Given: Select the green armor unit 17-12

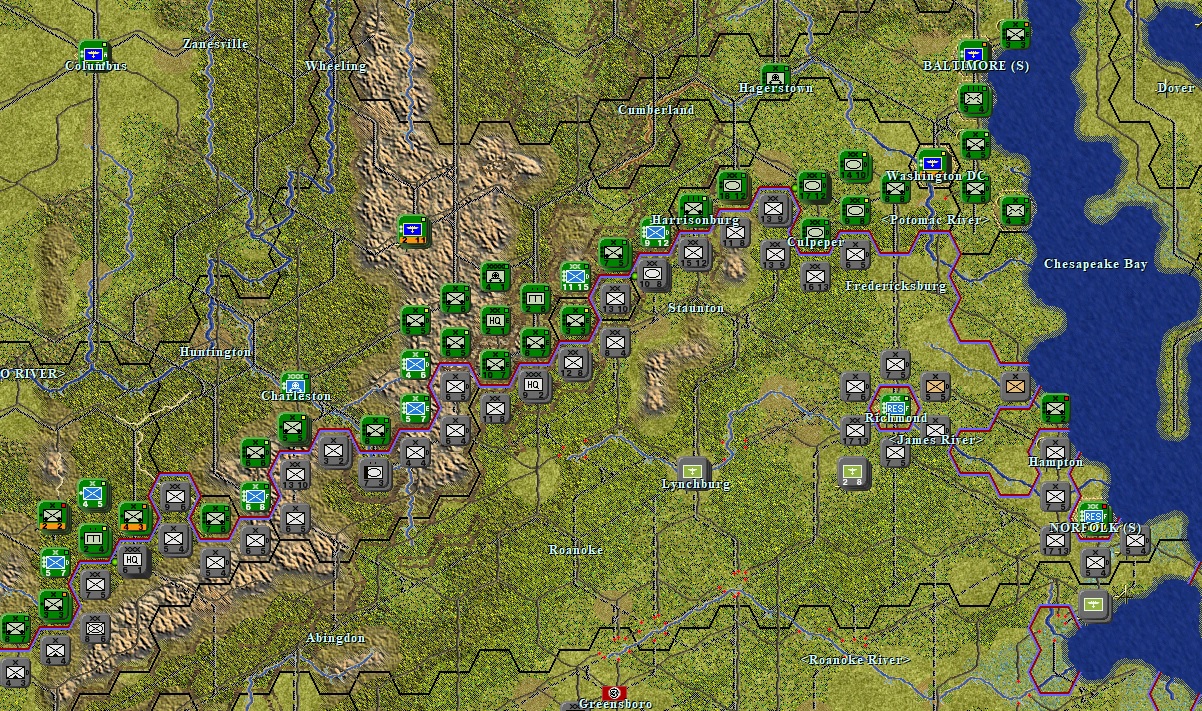Looking at the screenshot, I should 815,186.
